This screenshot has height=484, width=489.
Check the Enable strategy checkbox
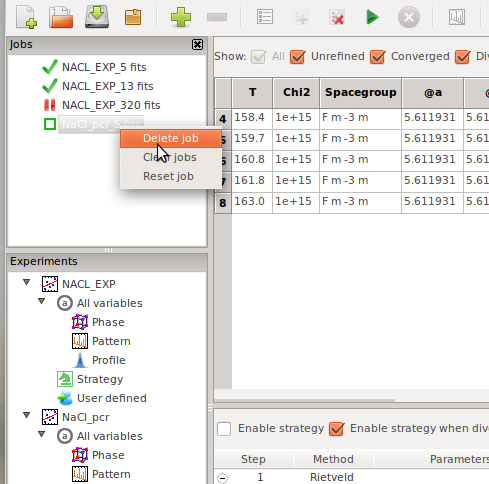point(224,429)
